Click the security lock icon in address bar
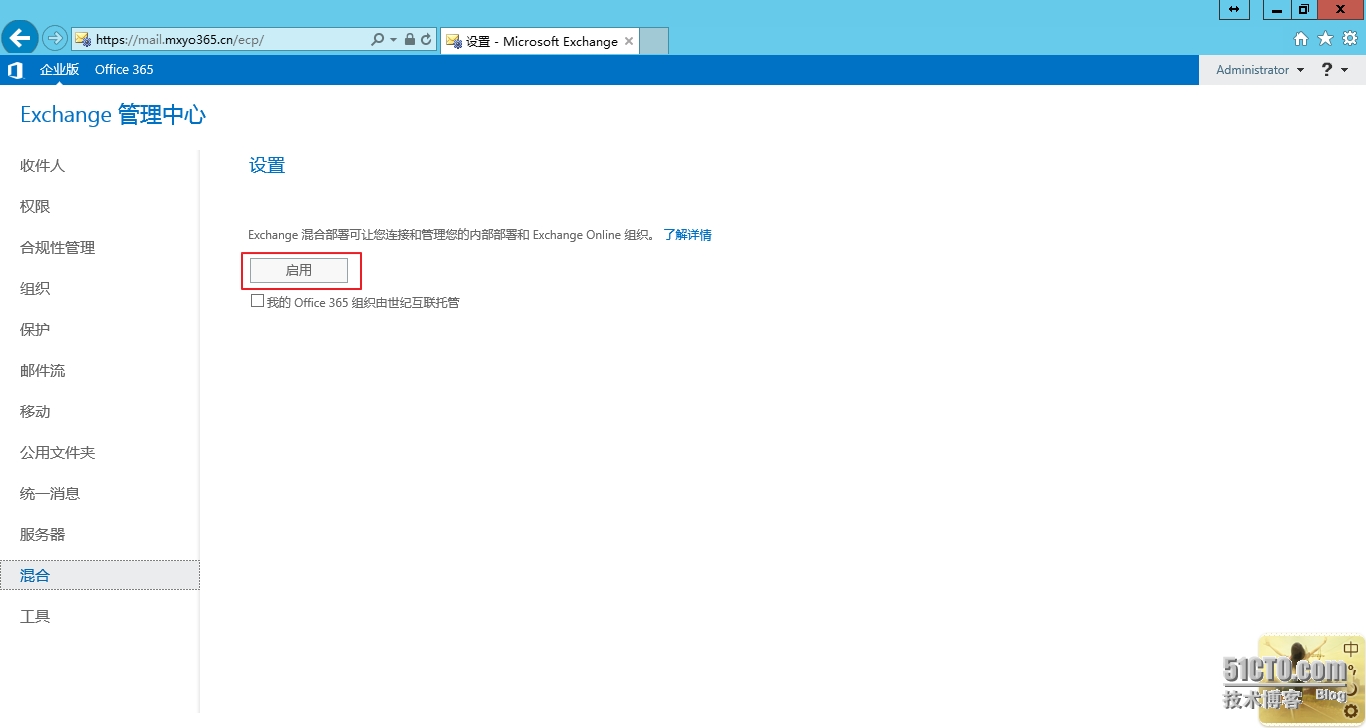Screen dimensions: 1366x728 click(410, 40)
